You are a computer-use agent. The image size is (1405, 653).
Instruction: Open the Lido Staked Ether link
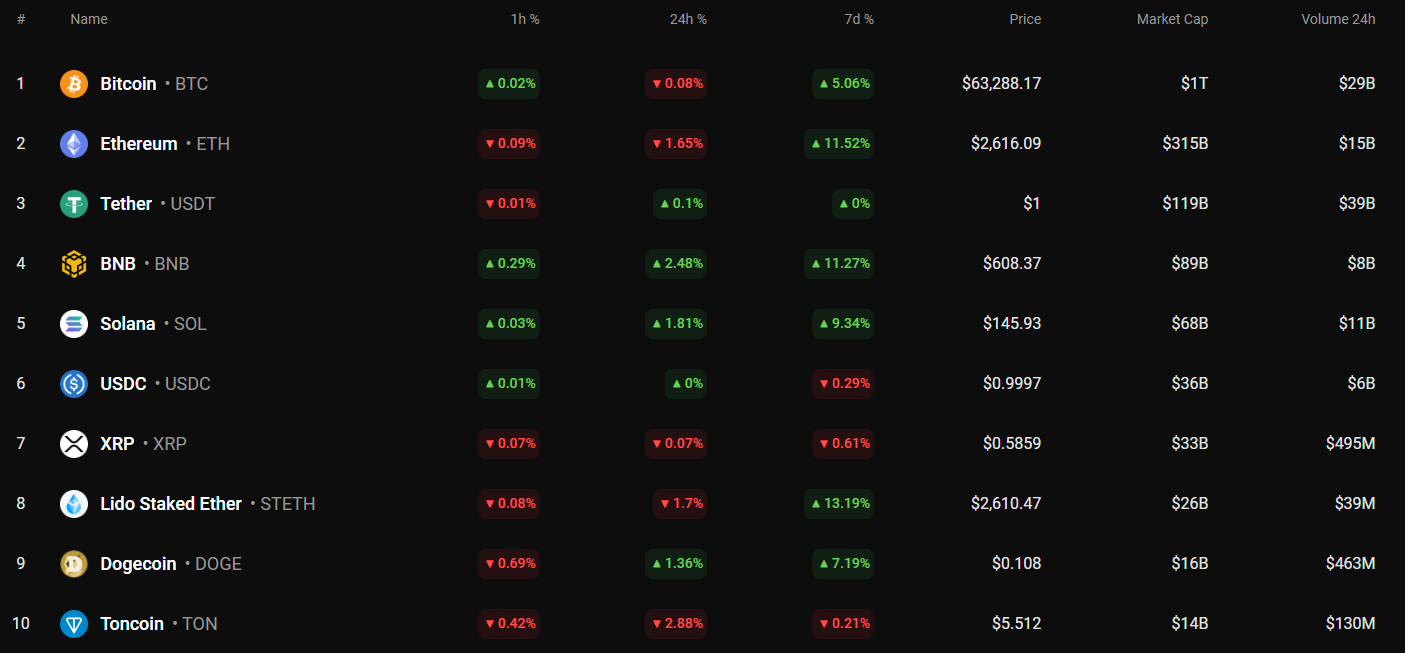click(171, 504)
